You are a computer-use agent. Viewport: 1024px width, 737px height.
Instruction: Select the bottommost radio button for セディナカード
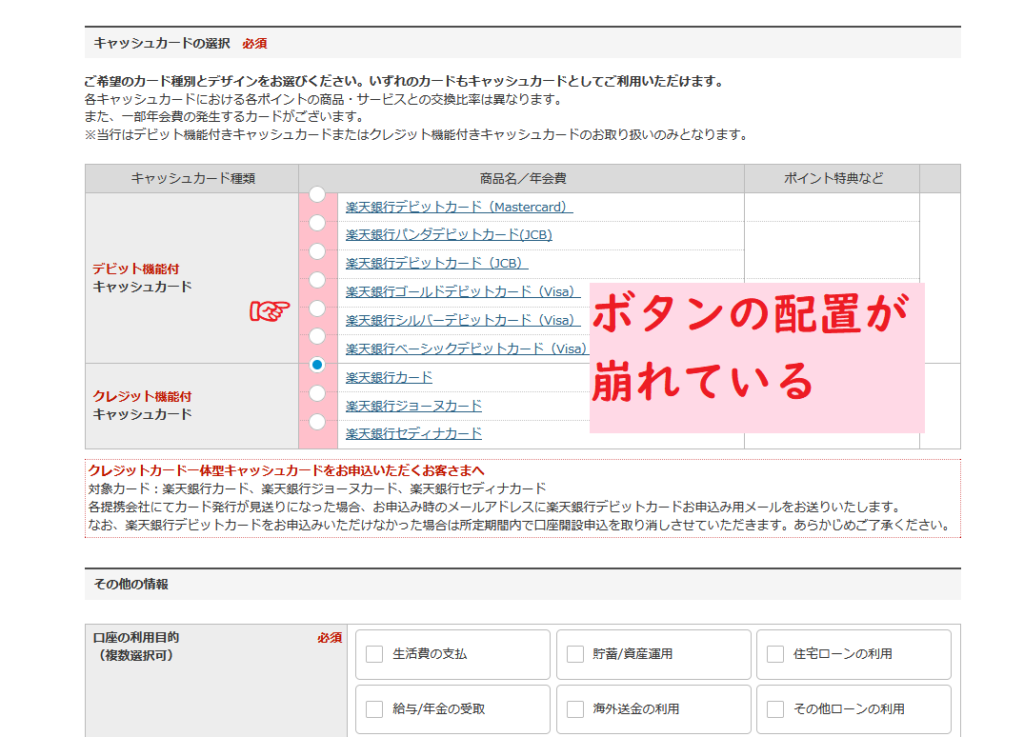pos(317,422)
